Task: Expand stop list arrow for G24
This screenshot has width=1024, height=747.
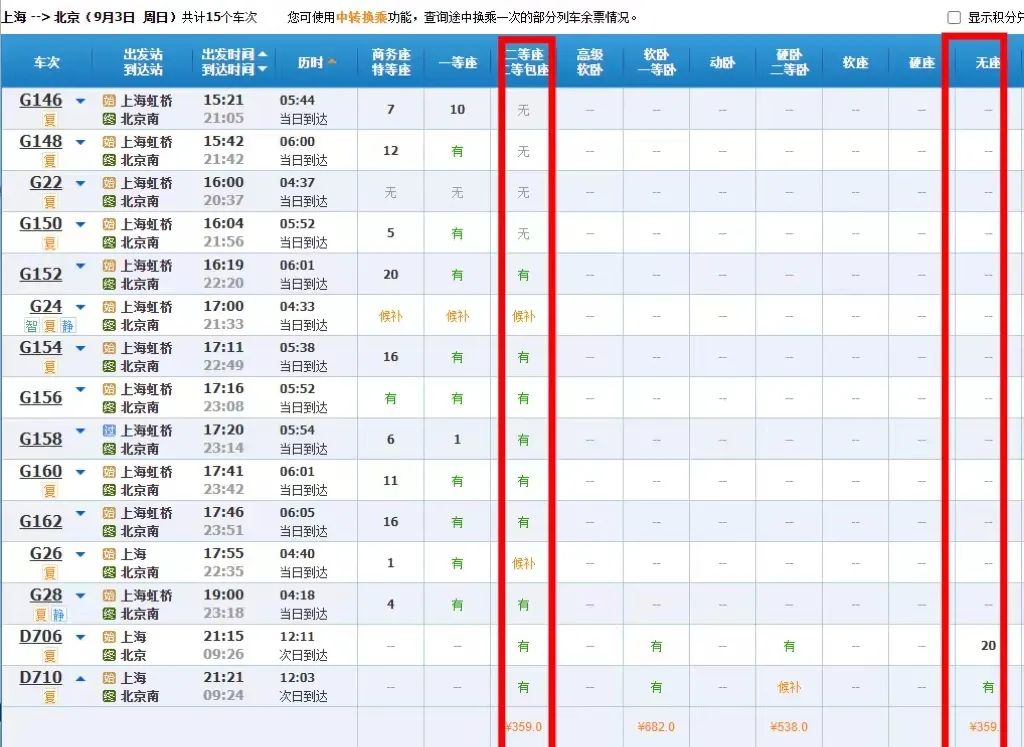Action: pos(80,307)
